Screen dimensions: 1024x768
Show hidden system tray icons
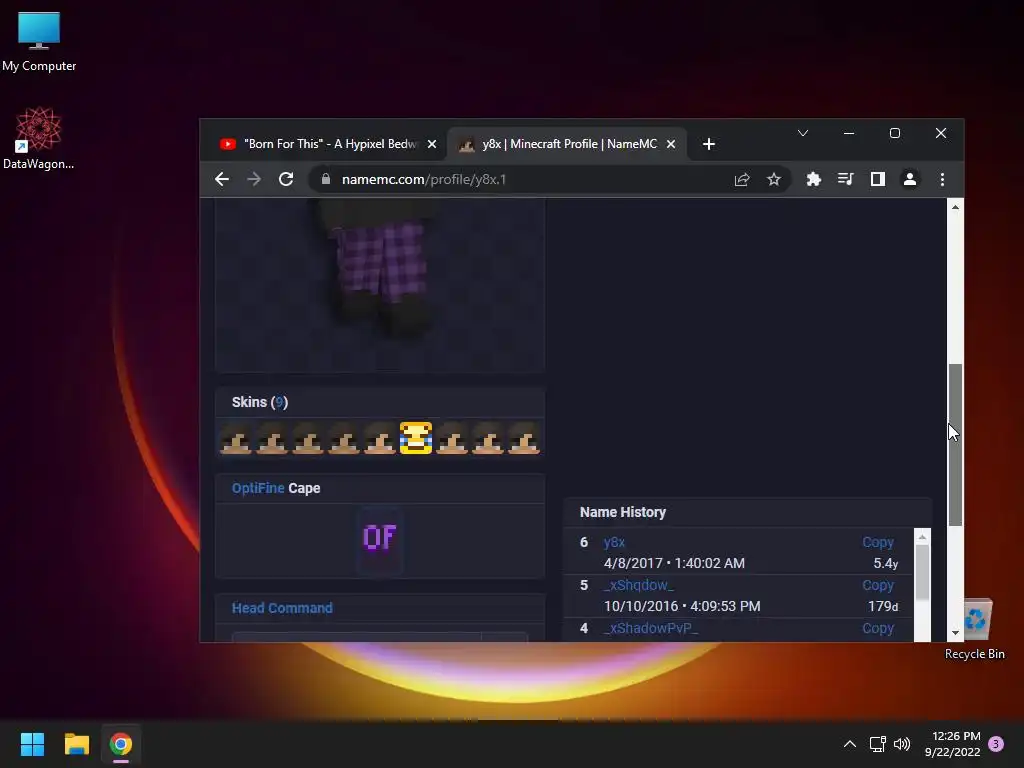850,744
